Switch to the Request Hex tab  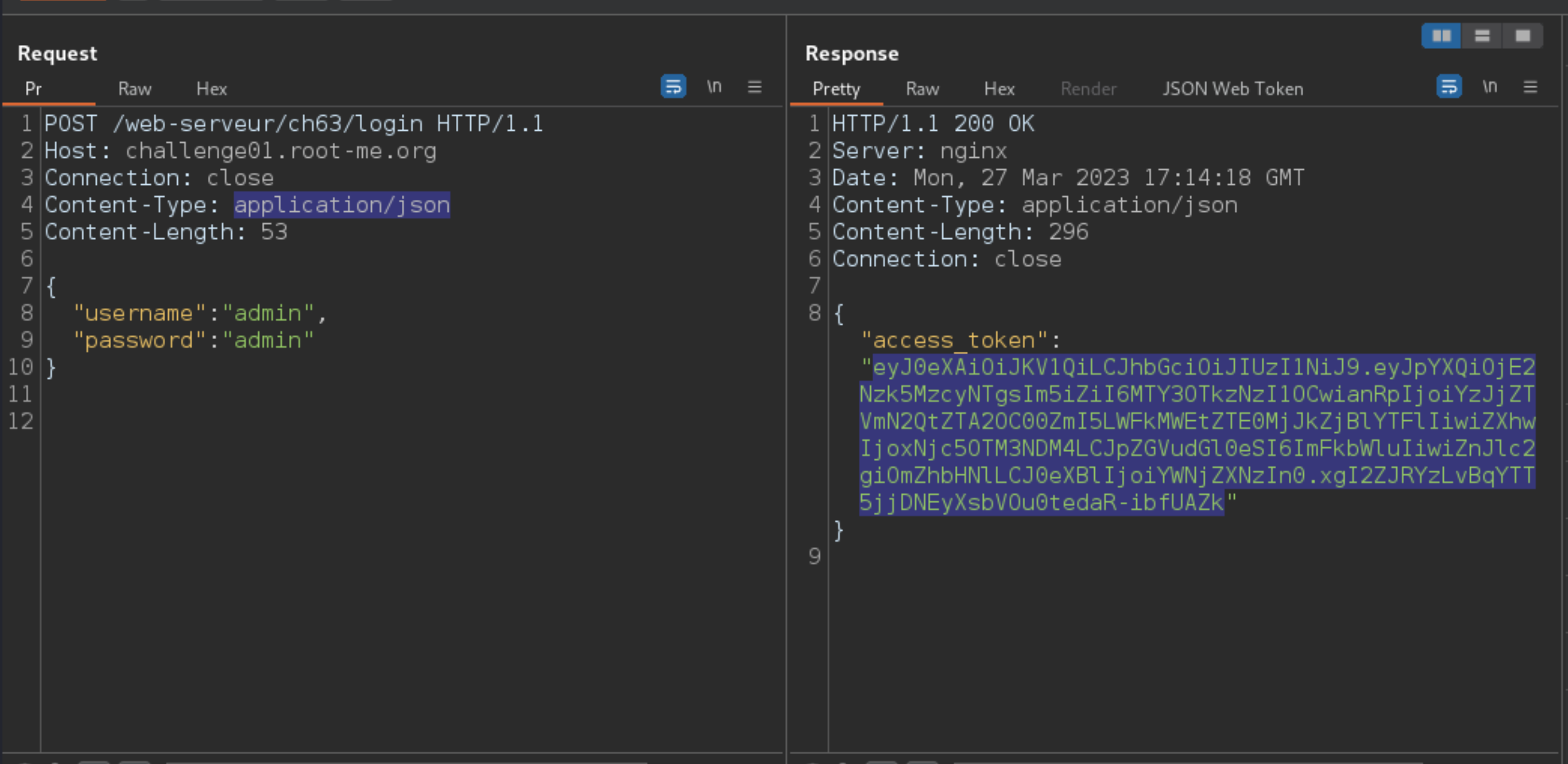pos(211,89)
